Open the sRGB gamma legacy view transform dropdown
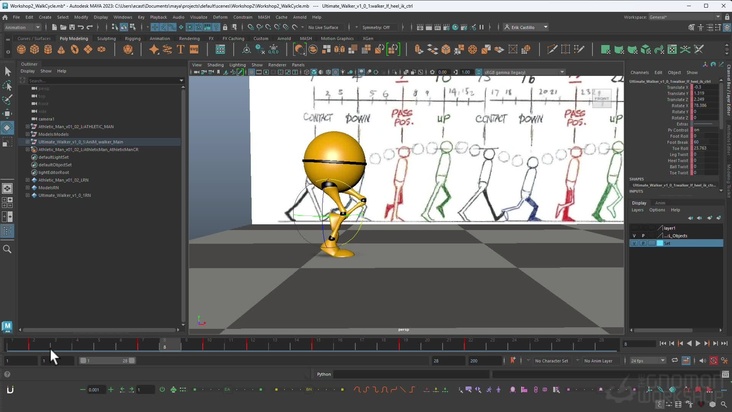Screen dimensions: 732x412 524,72
